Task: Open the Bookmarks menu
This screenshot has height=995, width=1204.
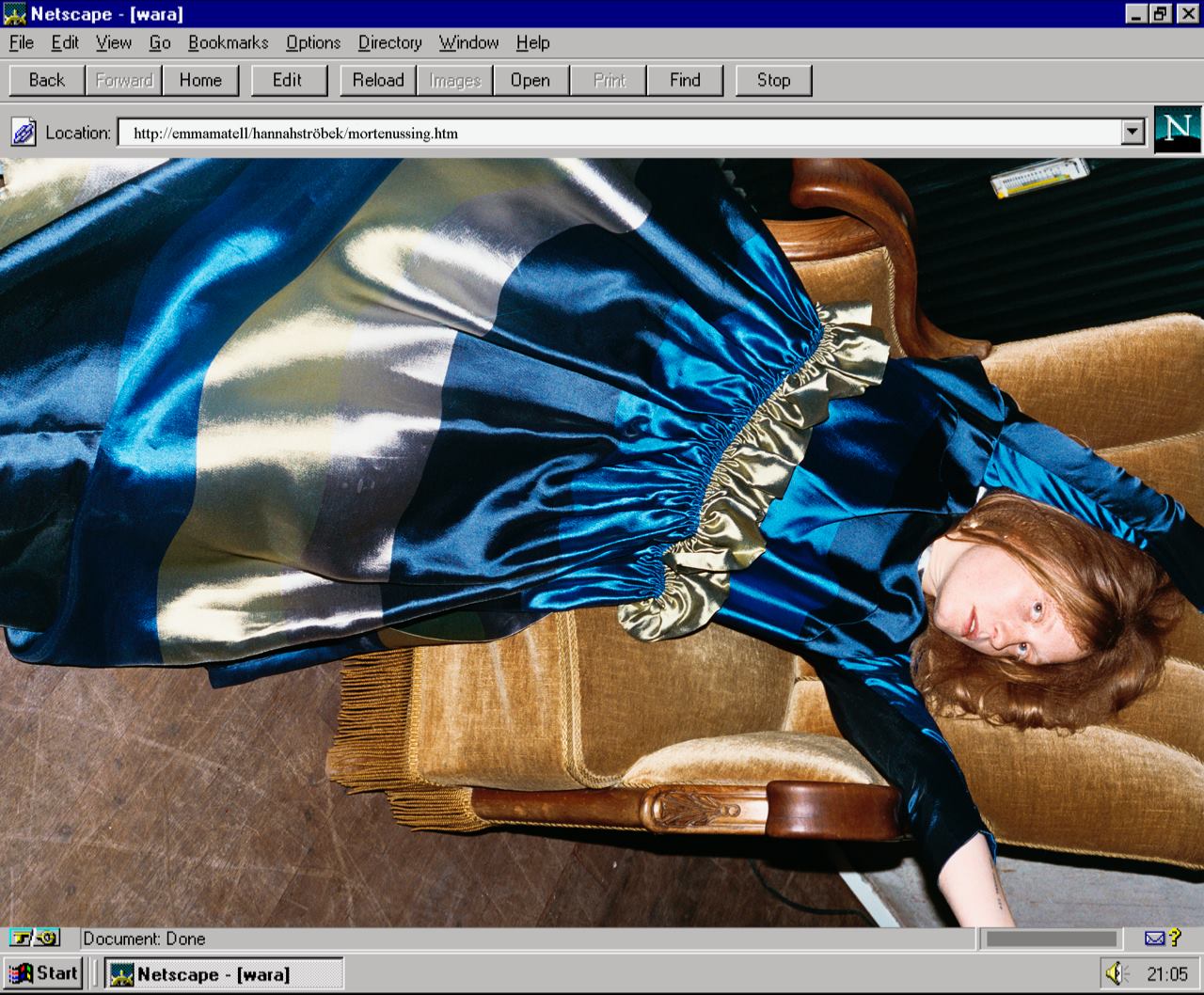Action: point(228,42)
